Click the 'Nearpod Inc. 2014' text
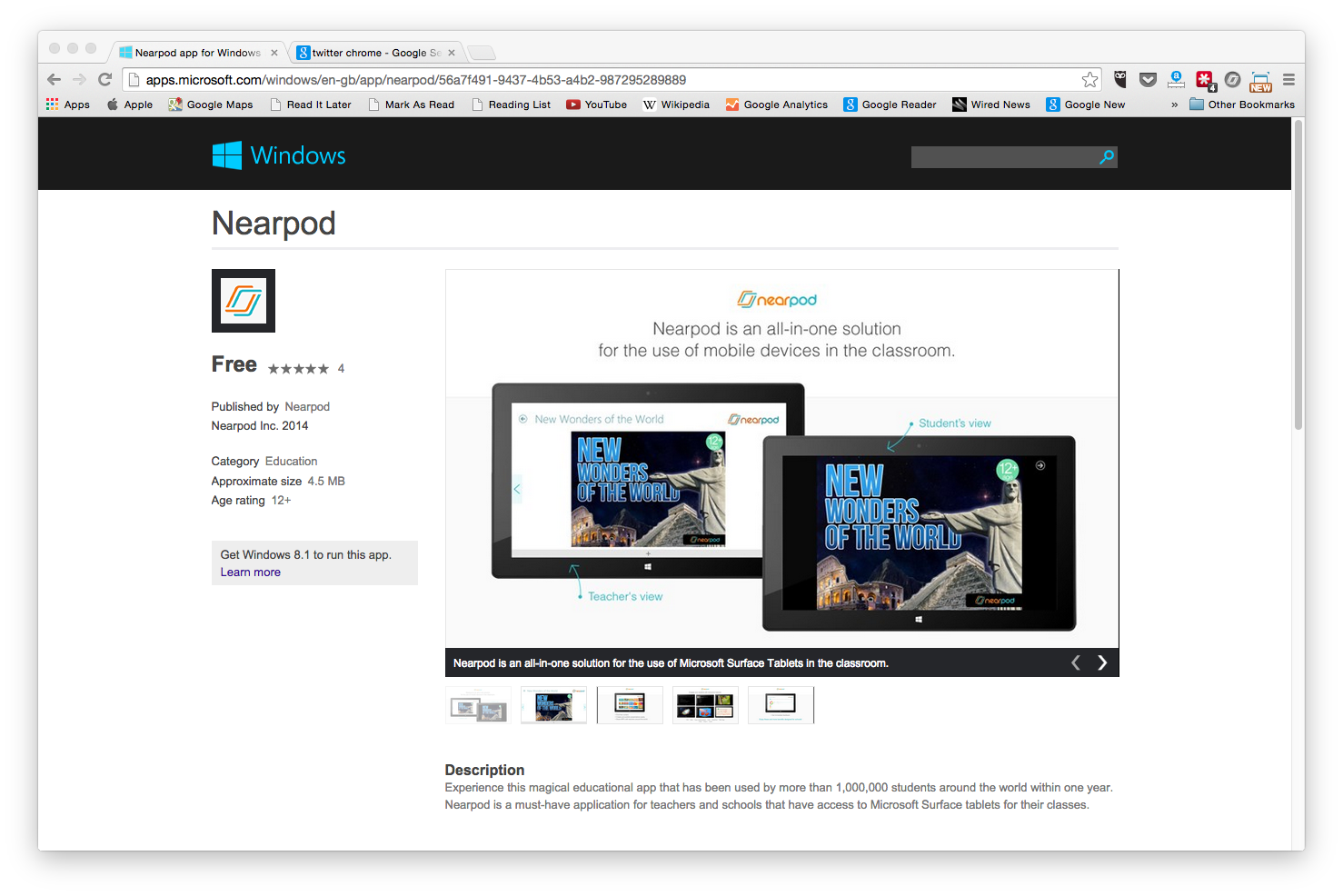 click(260, 426)
